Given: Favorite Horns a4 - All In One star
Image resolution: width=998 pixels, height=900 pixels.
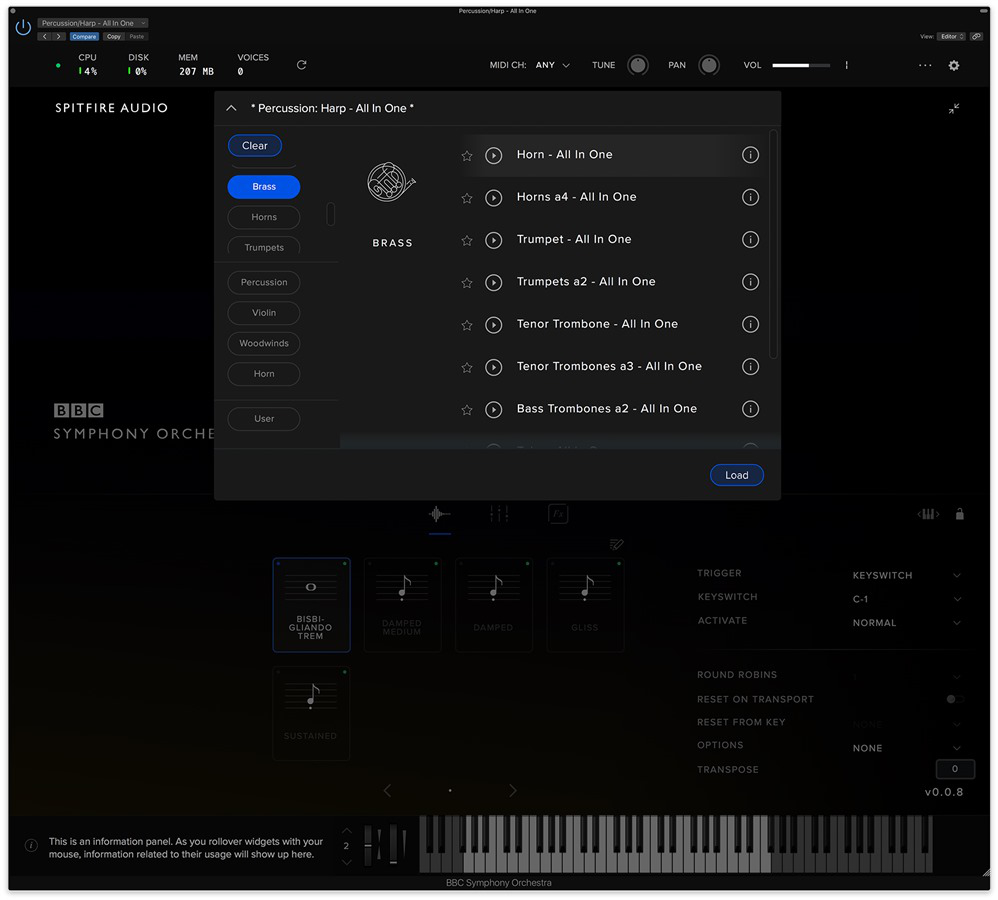Looking at the screenshot, I should tap(467, 198).
